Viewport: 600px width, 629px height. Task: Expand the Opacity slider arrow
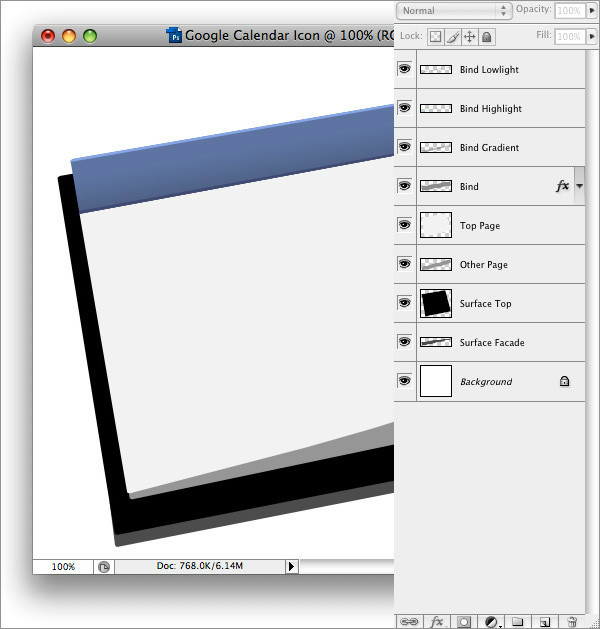pos(593,10)
